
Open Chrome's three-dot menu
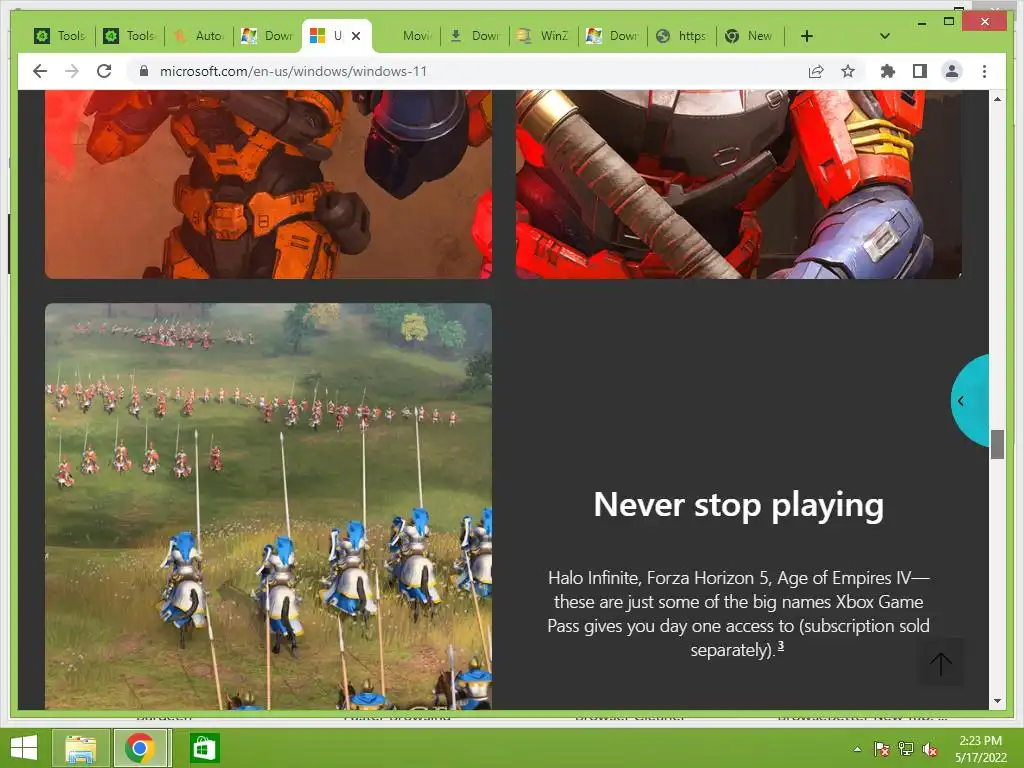(984, 71)
